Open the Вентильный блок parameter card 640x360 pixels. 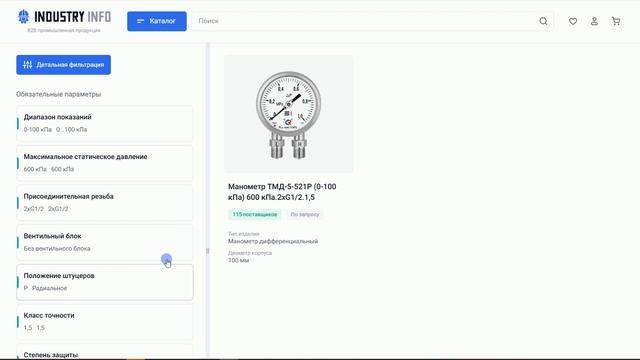105,242
